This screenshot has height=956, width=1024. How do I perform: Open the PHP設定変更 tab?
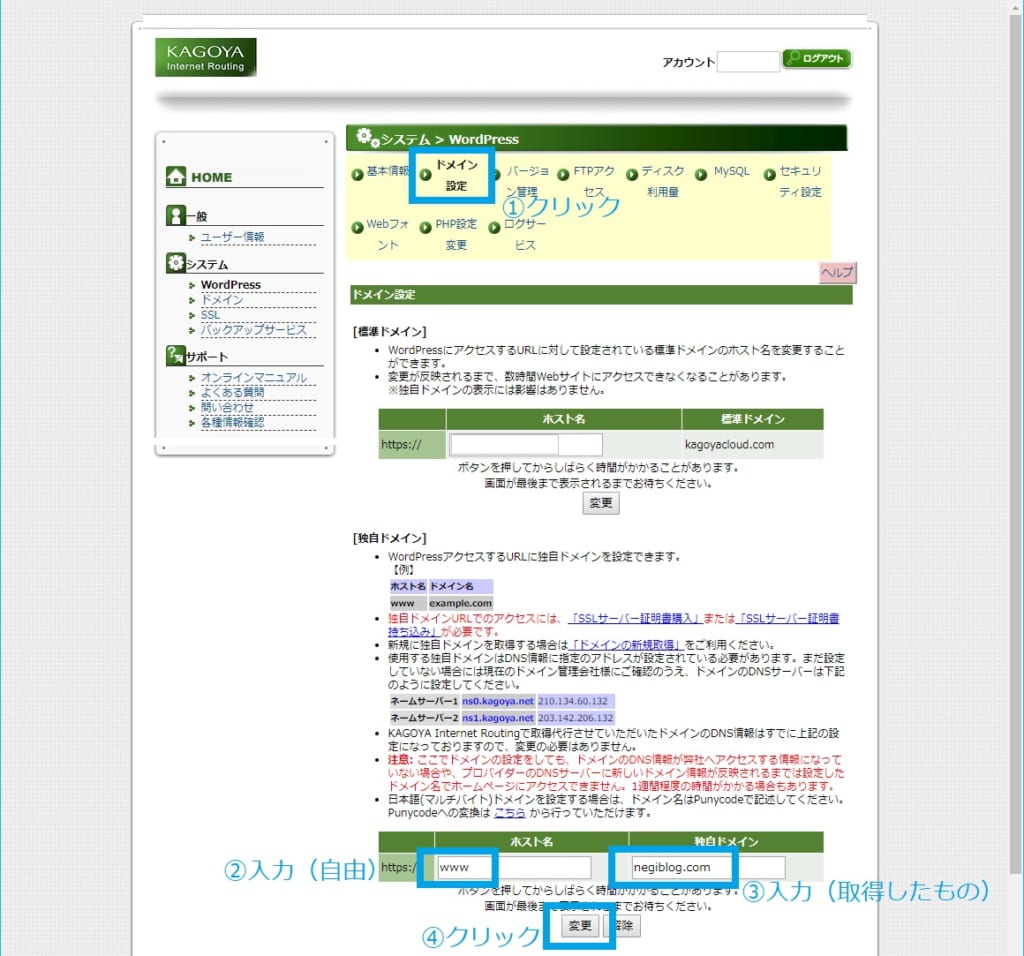456,234
